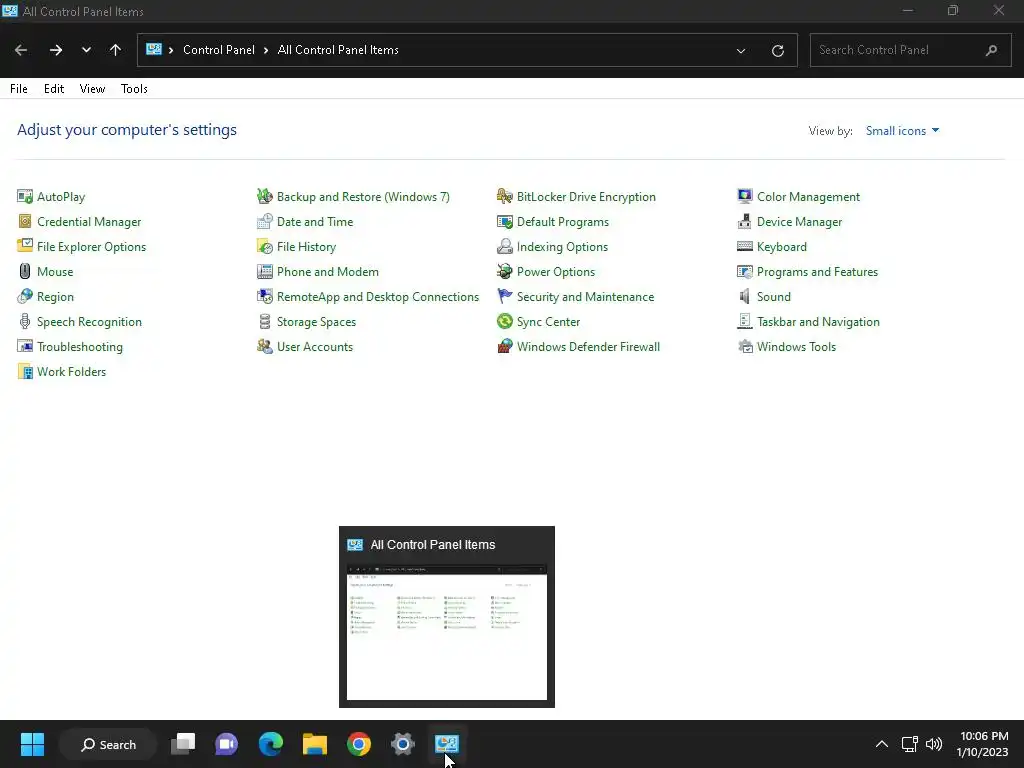Launch Google Chrome from taskbar
This screenshot has width=1024, height=768.
pyautogui.click(x=359, y=744)
